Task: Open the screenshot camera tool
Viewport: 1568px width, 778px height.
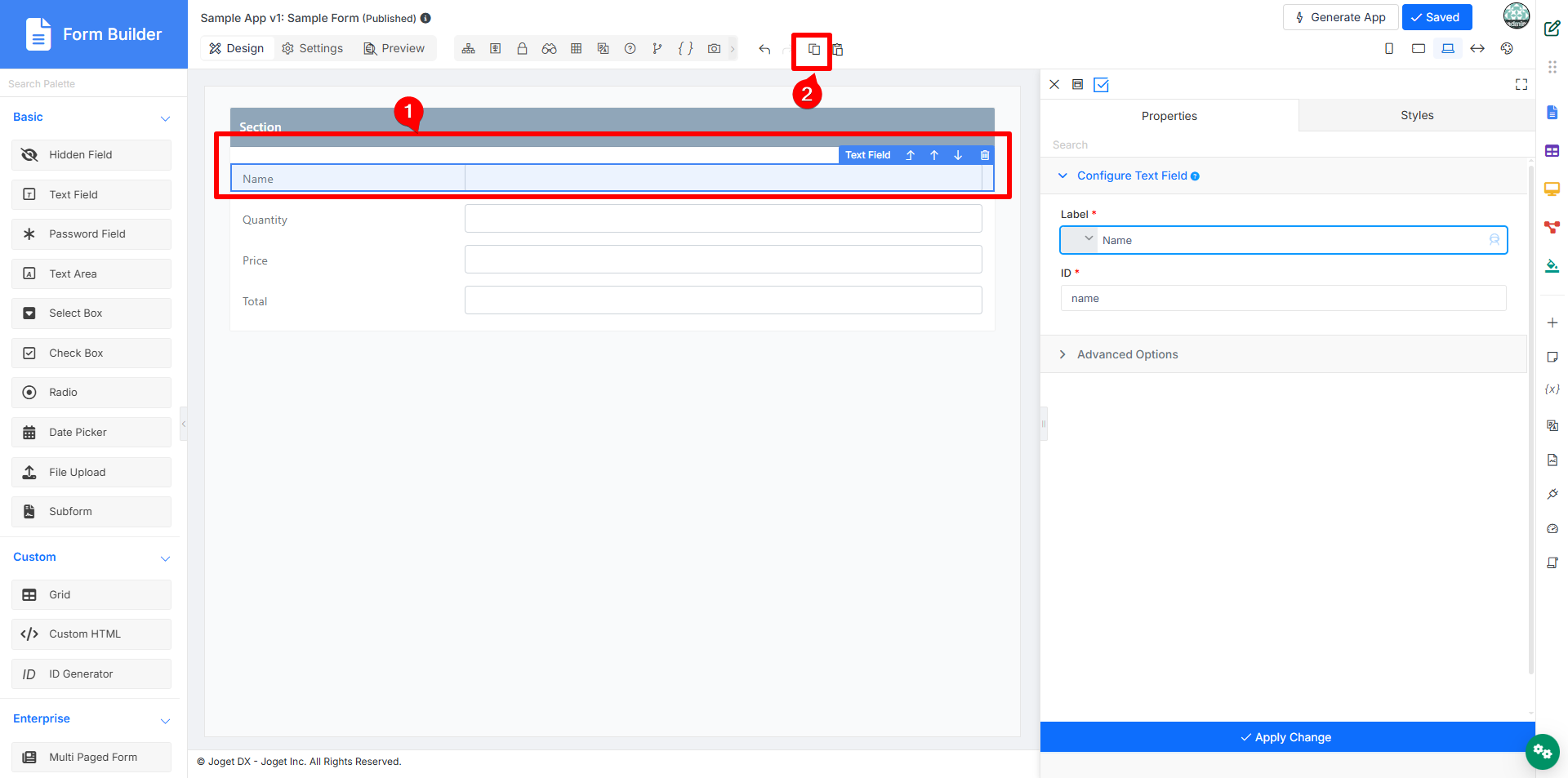Action: click(x=714, y=49)
